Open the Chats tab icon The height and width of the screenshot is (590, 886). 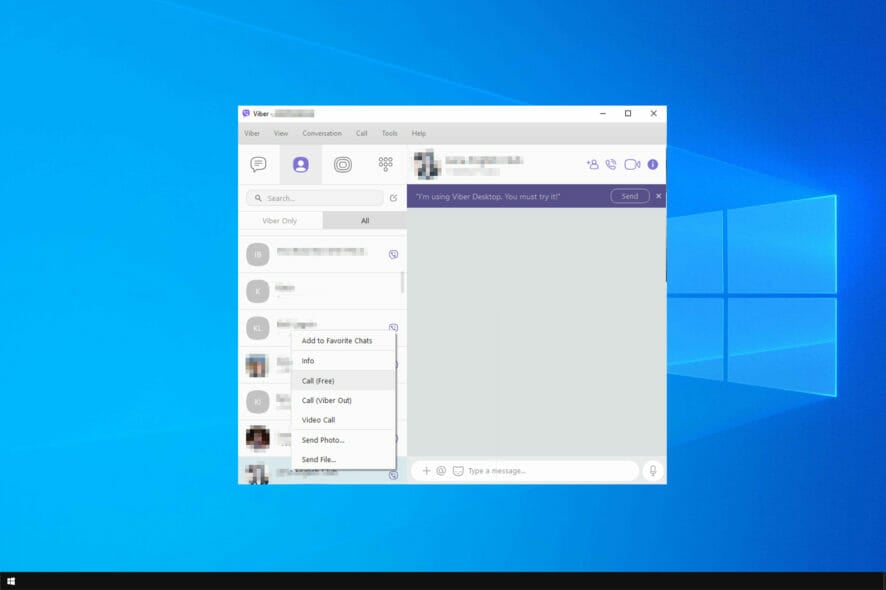pos(258,164)
